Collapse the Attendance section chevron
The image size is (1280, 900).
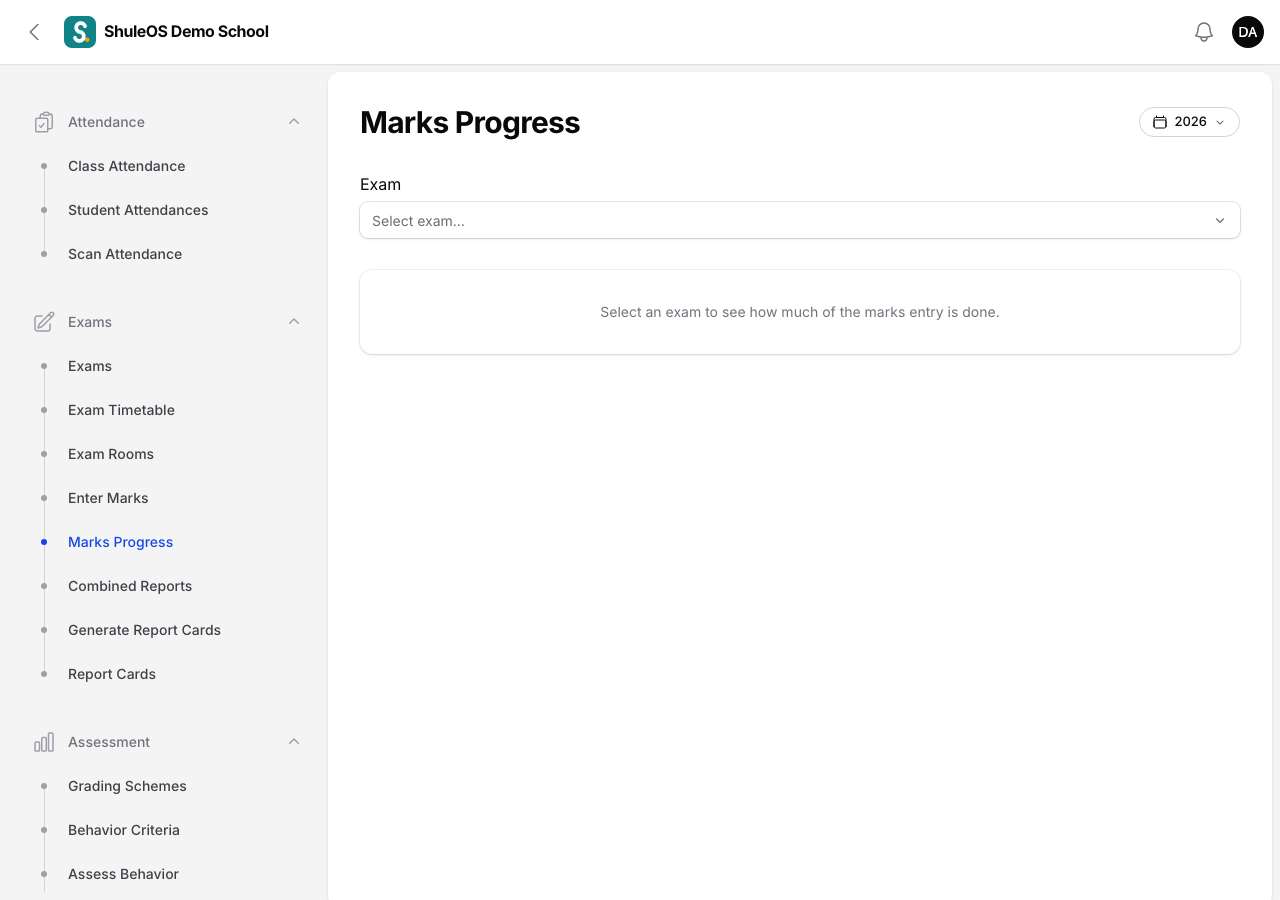pos(294,122)
